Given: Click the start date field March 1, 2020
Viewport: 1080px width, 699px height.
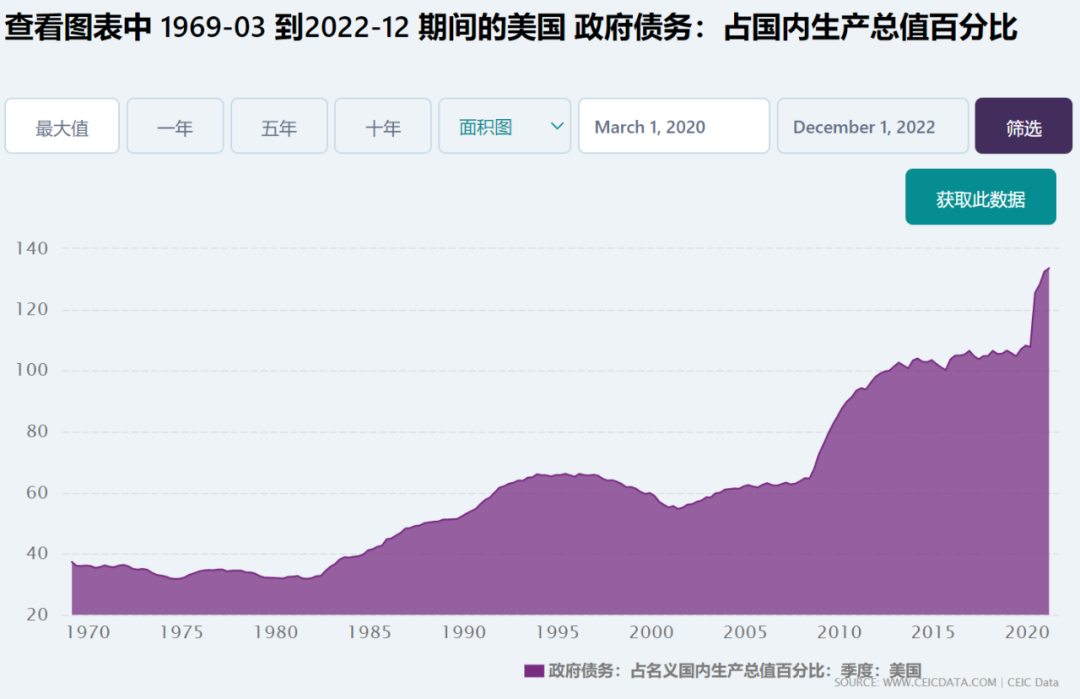Looking at the screenshot, I should pyautogui.click(x=674, y=126).
